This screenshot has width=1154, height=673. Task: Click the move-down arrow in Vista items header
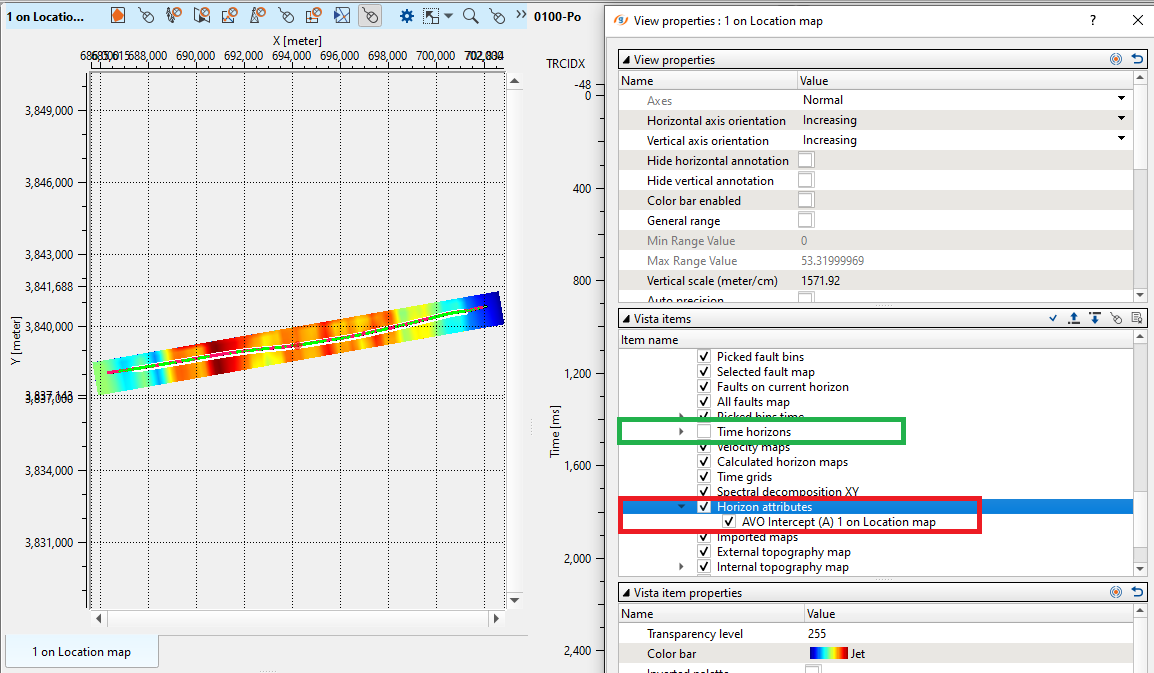coord(1095,317)
